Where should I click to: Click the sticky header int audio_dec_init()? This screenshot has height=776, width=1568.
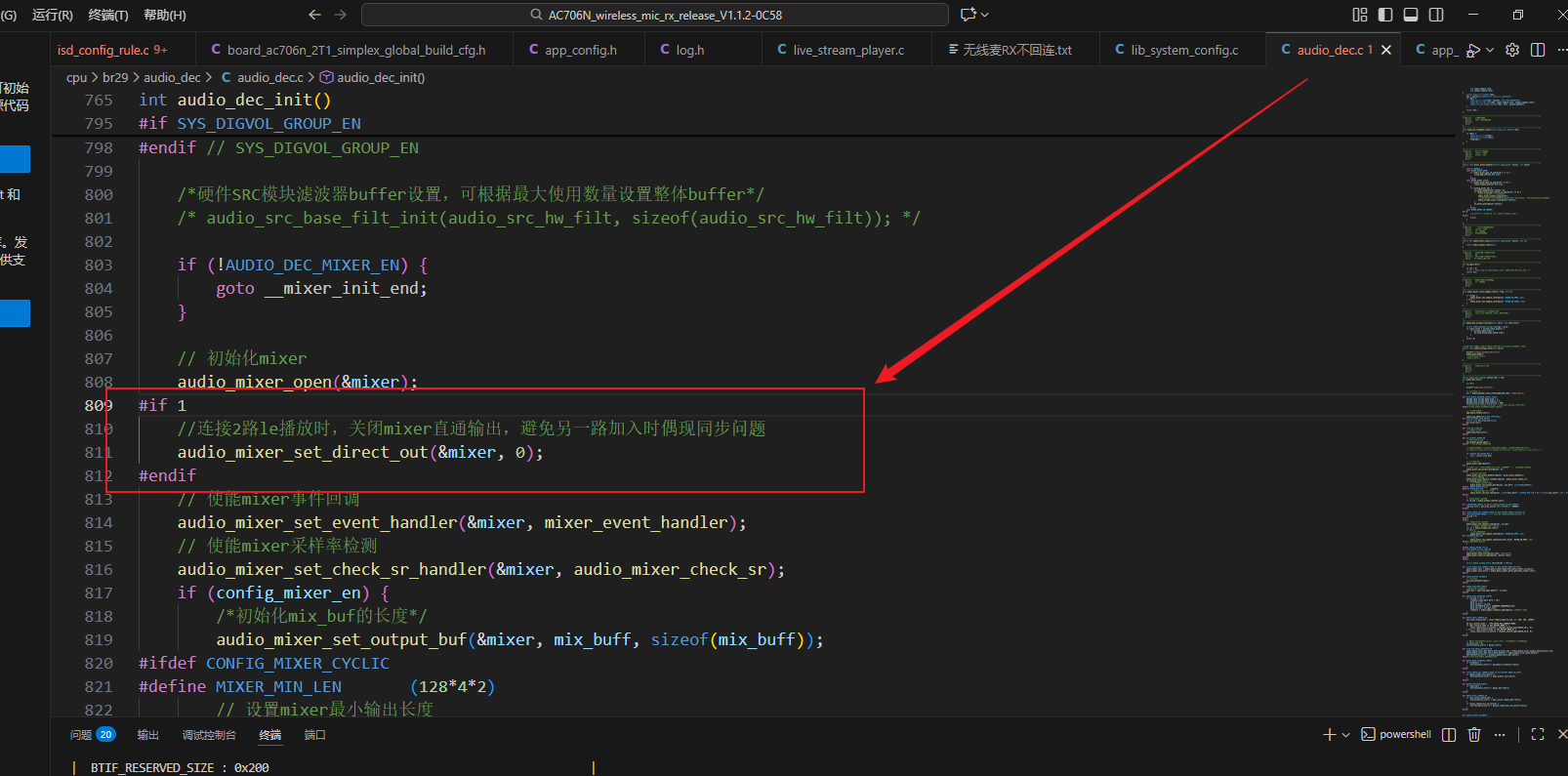click(x=235, y=100)
